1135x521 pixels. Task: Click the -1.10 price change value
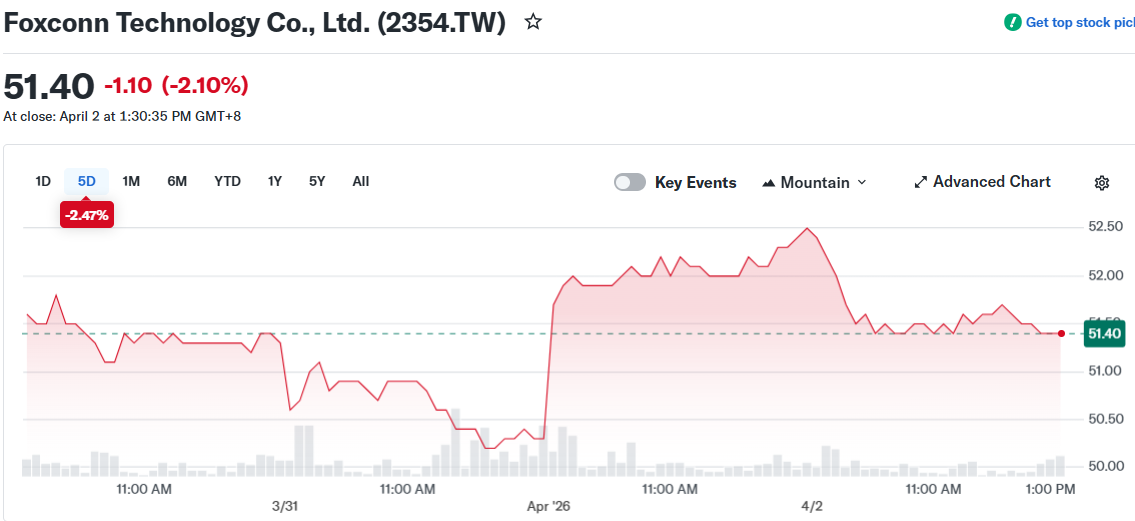pos(128,86)
